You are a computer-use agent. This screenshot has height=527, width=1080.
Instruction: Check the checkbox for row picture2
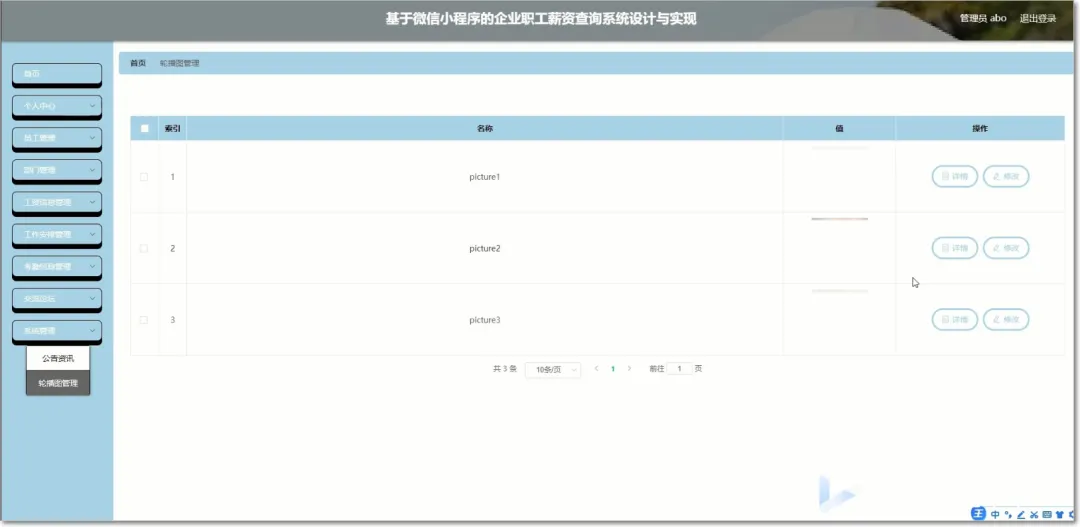click(144, 249)
